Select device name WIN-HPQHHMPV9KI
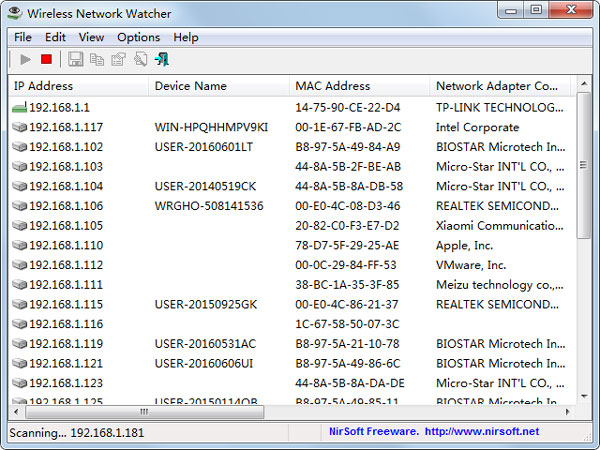 (211, 127)
